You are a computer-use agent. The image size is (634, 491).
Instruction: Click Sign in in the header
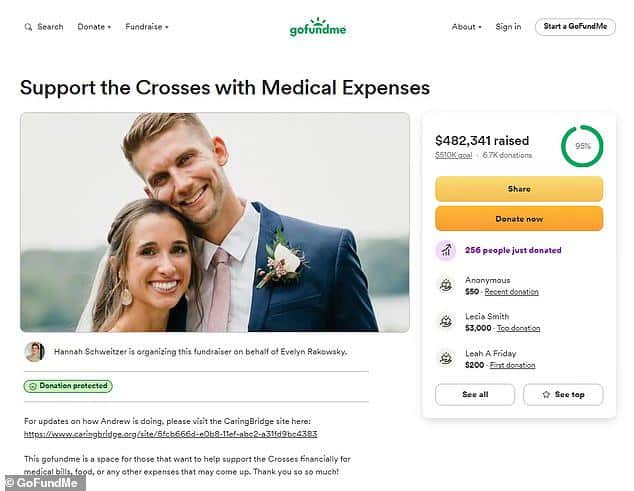click(508, 27)
